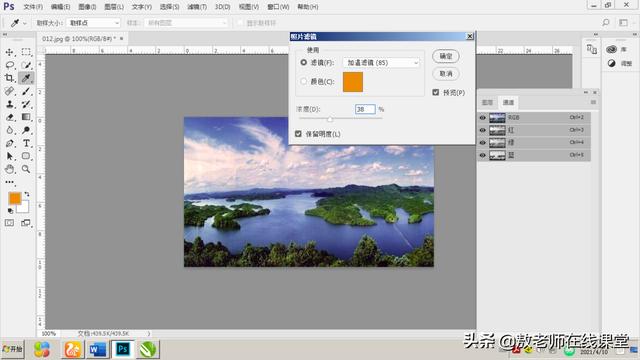
Task: Select the Eraser tool
Action: (x=9, y=117)
